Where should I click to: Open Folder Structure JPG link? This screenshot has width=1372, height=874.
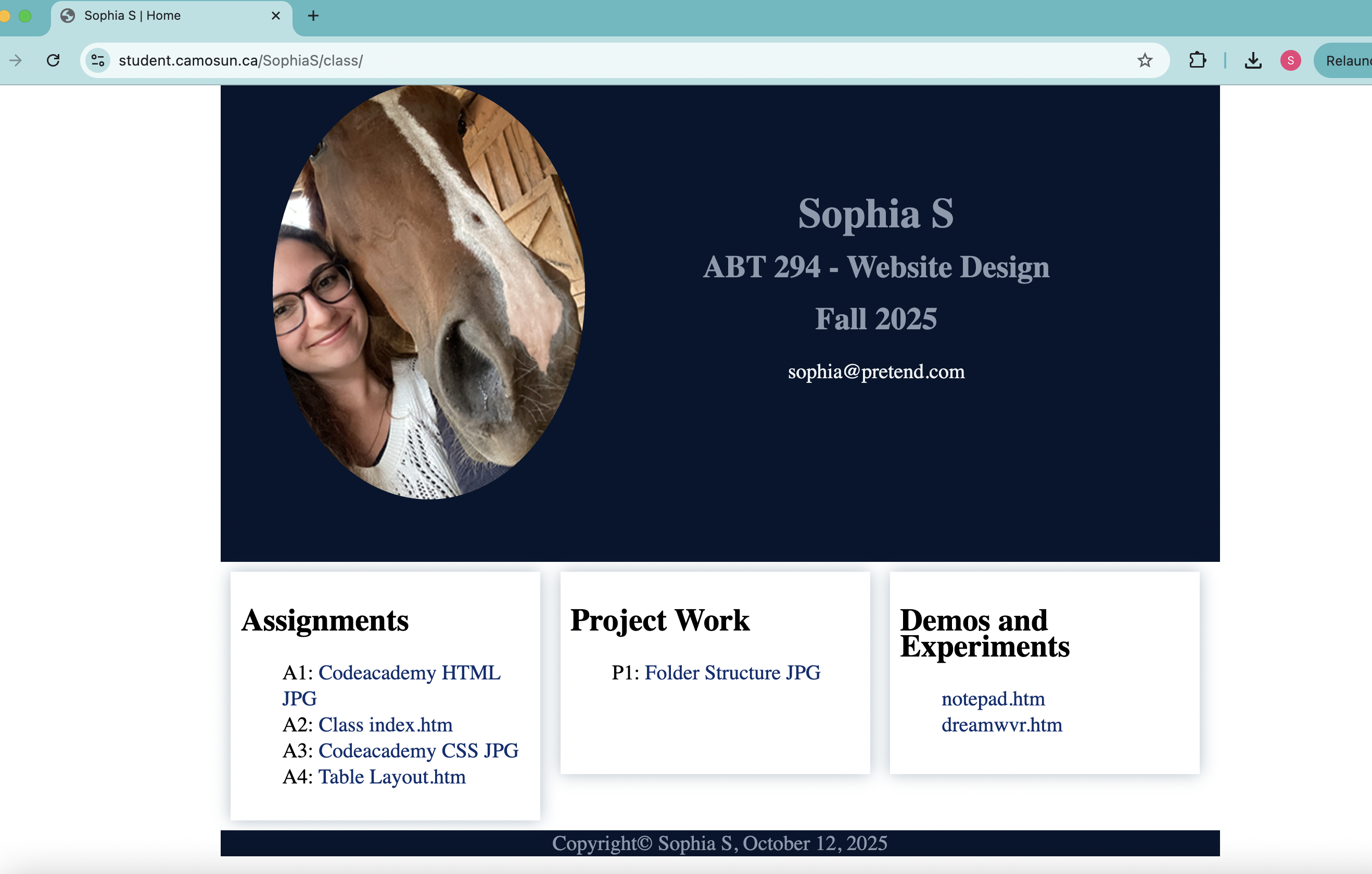pos(732,673)
